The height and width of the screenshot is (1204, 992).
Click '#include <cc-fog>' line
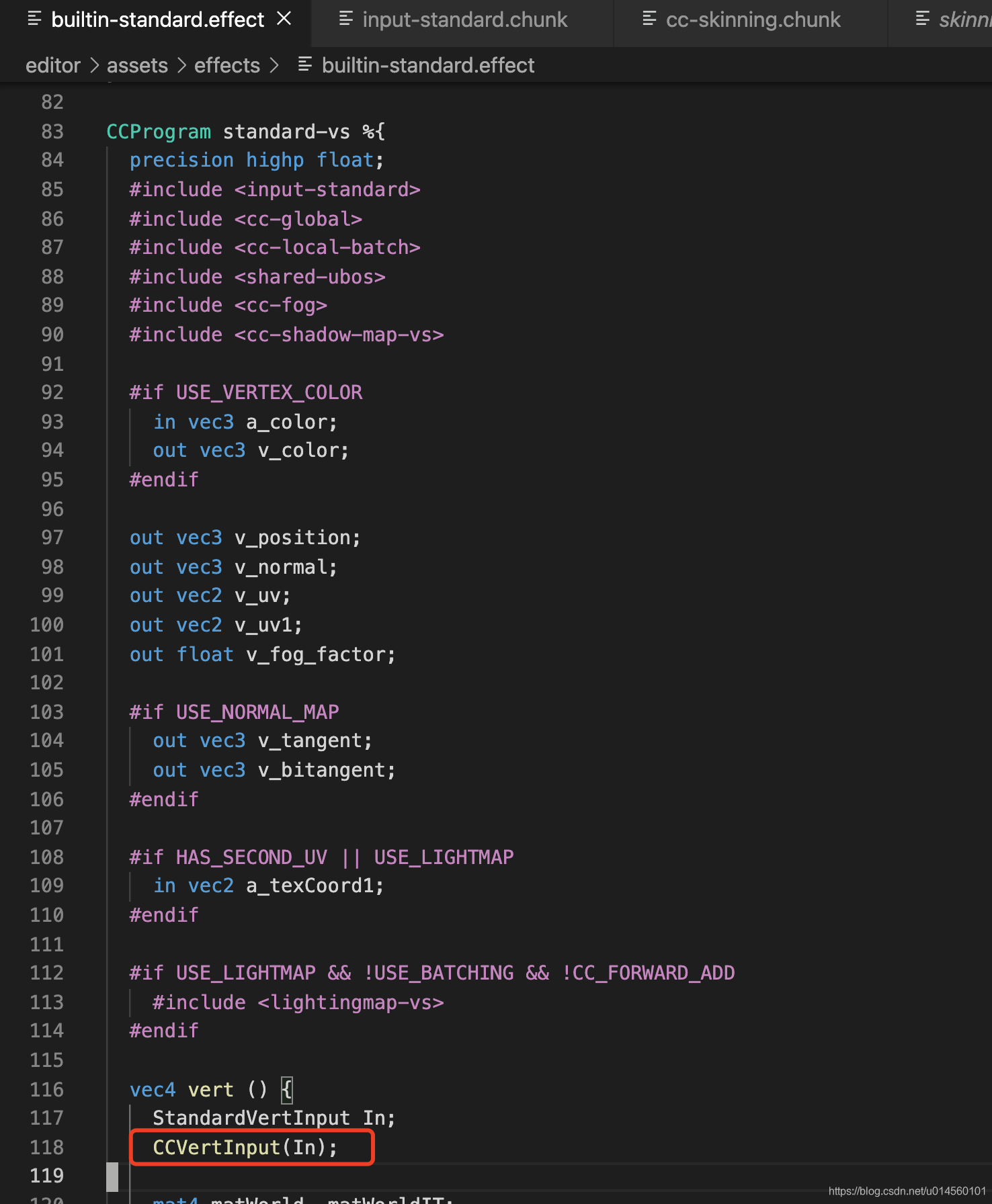(x=229, y=305)
